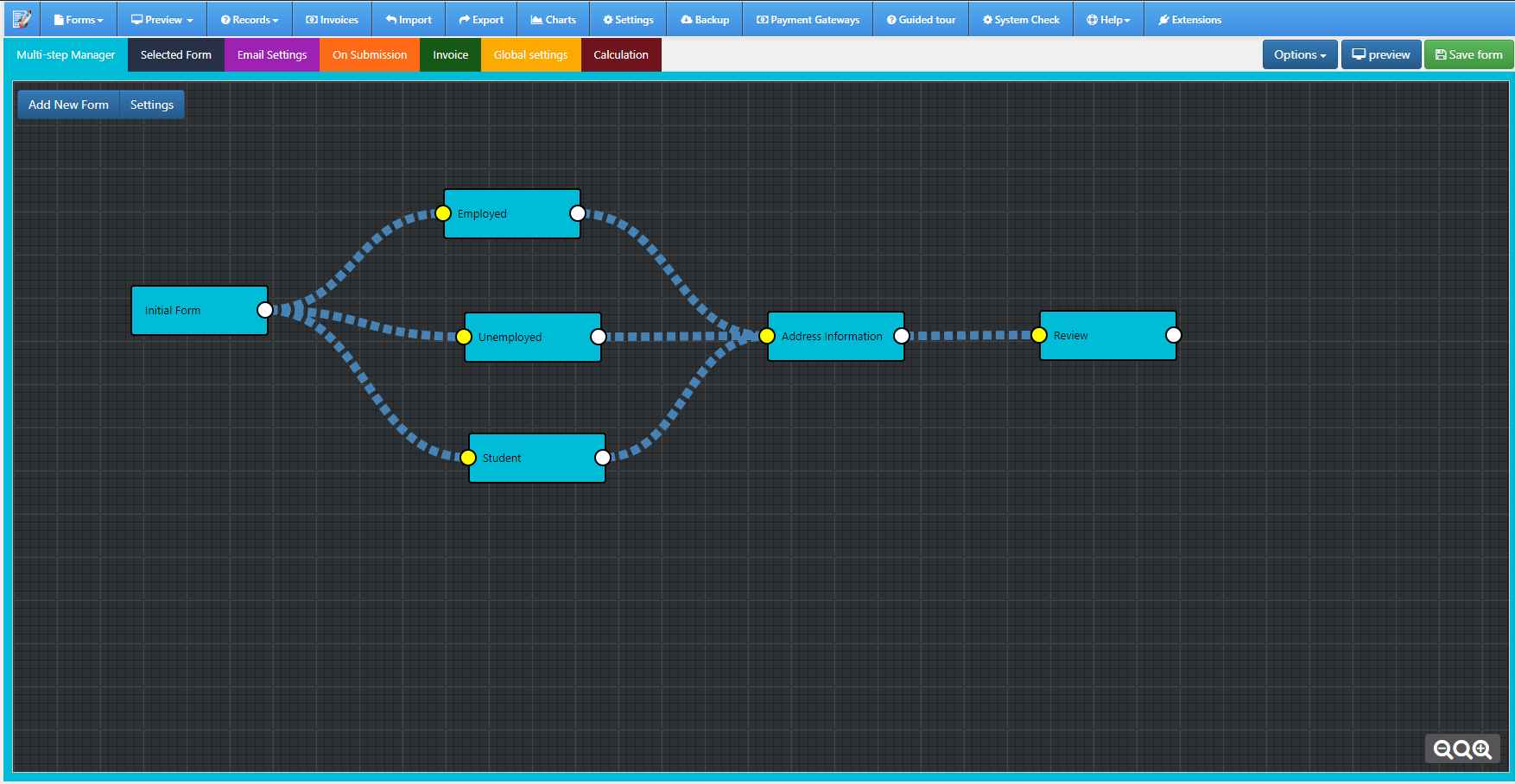Switch to Global settings tab
Screen dimensions: 1515x784
[x=531, y=54]
